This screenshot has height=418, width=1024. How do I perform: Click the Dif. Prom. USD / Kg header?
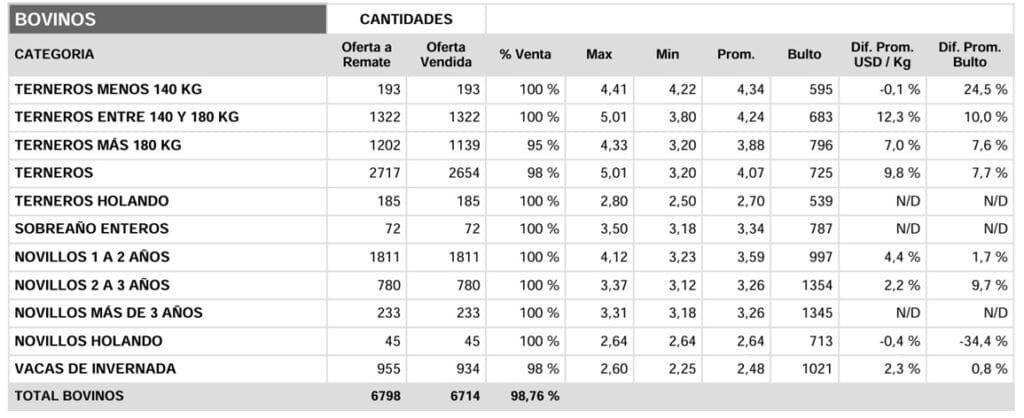(x=881, y=54)
